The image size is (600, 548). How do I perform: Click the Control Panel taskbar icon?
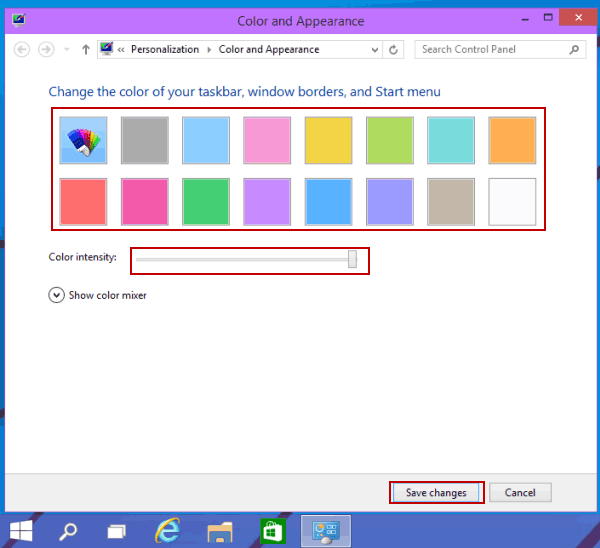coord(326,531)
